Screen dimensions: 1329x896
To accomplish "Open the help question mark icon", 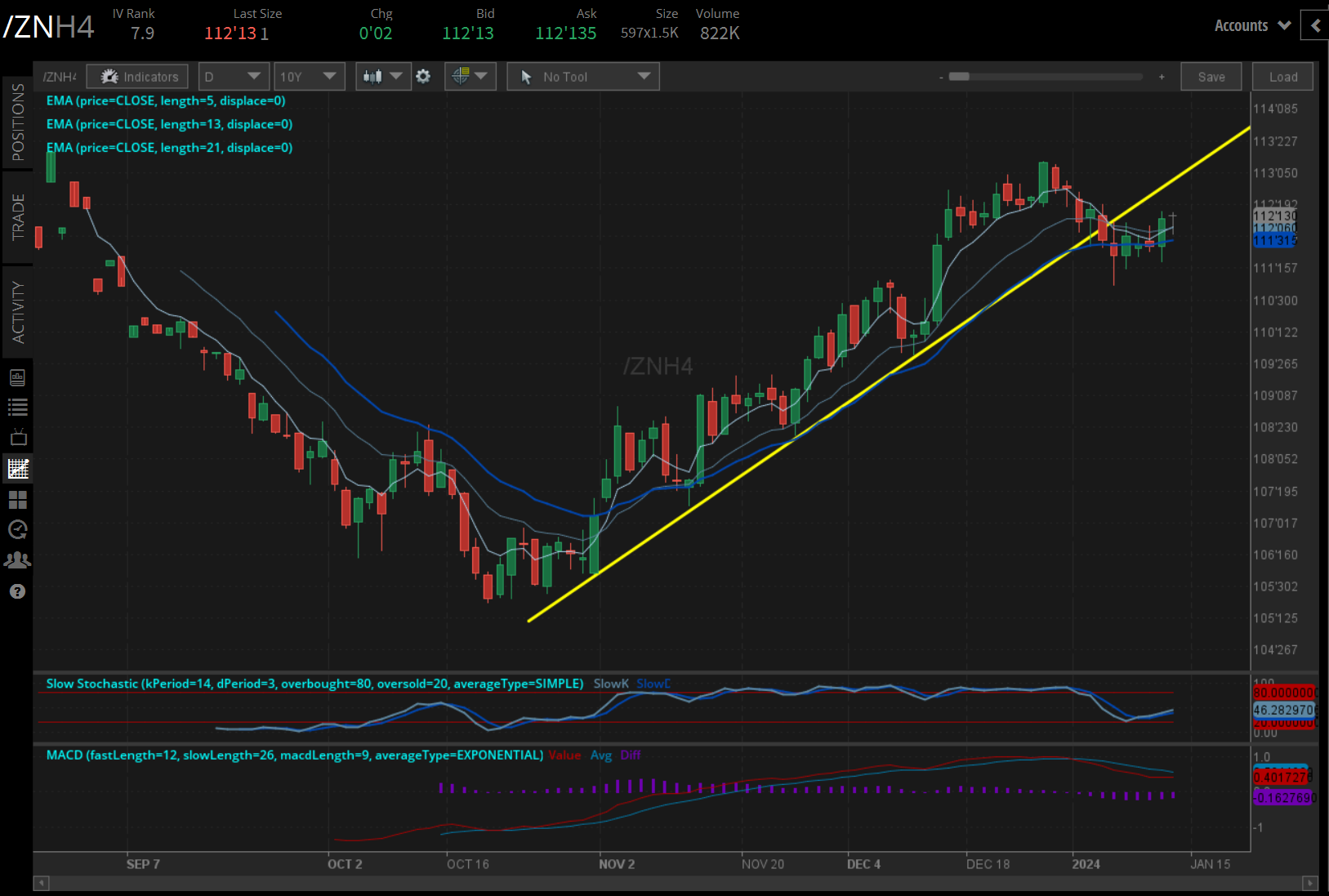I will tap(17, 591).
